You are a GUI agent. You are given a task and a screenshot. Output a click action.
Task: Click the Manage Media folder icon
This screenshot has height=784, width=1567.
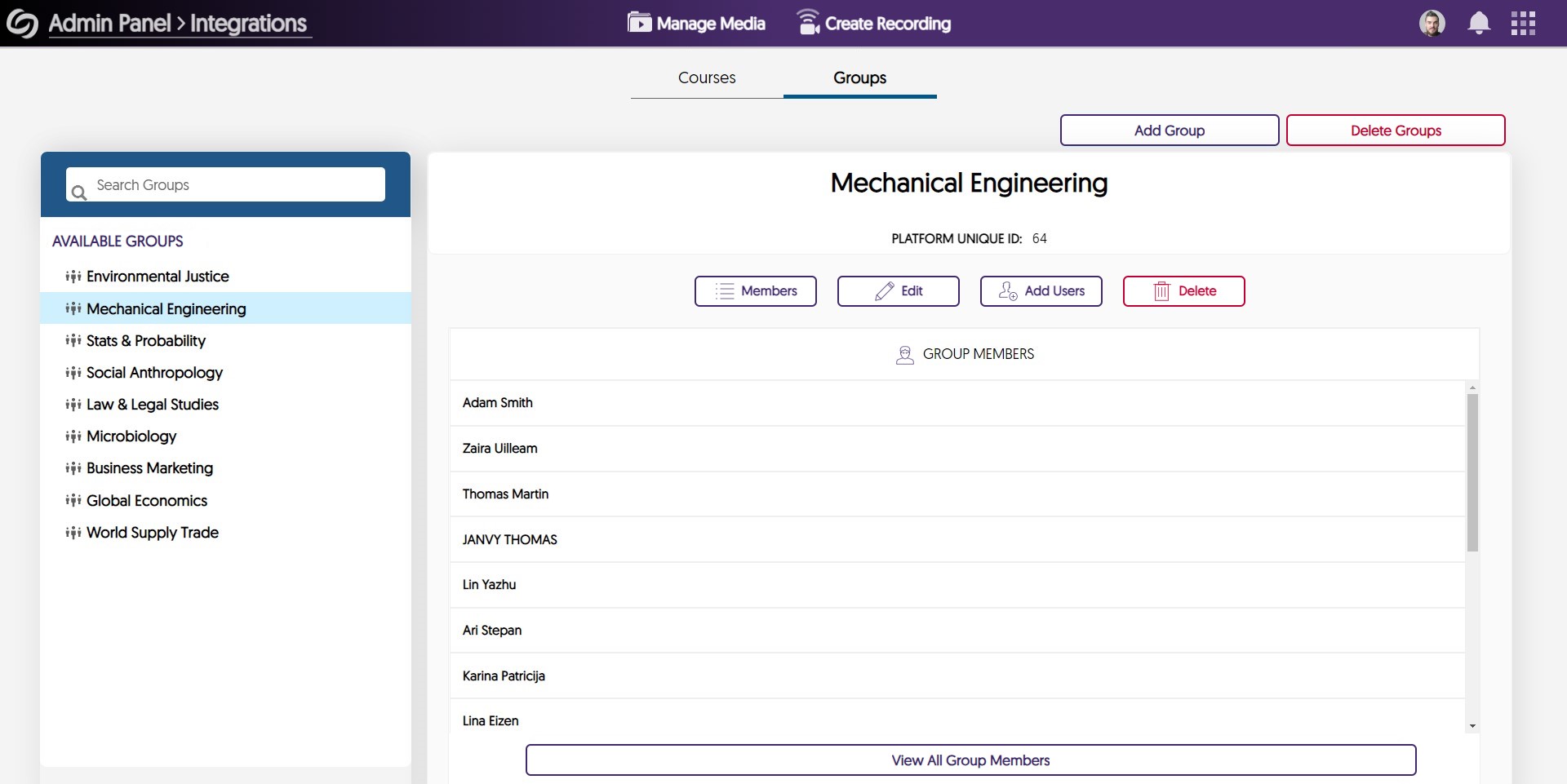[x=639, y=23]
